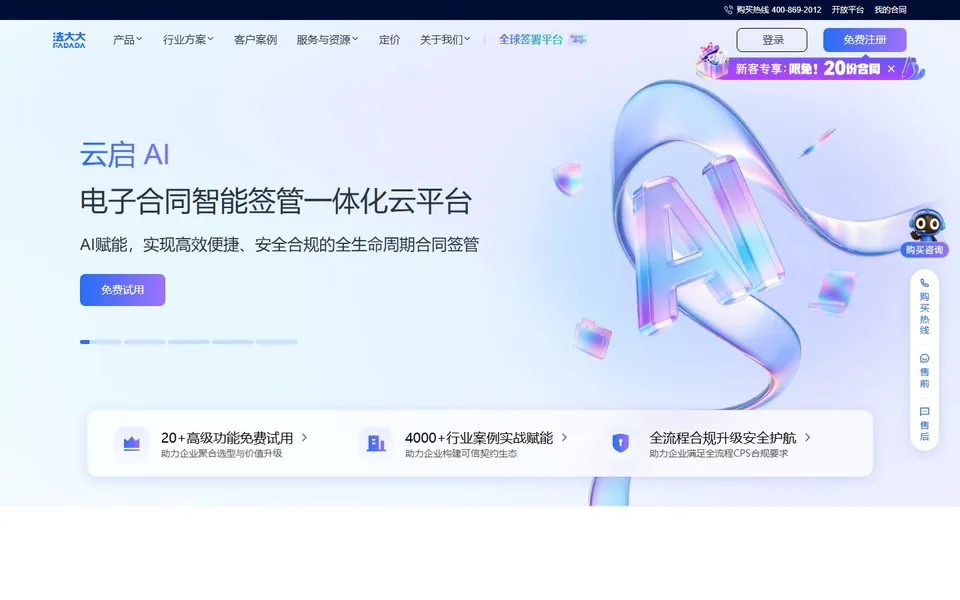The width and height of the screenshot is (960, 600).
Task: Open 开放平台 link in top bar
Action: pos(847,10)
